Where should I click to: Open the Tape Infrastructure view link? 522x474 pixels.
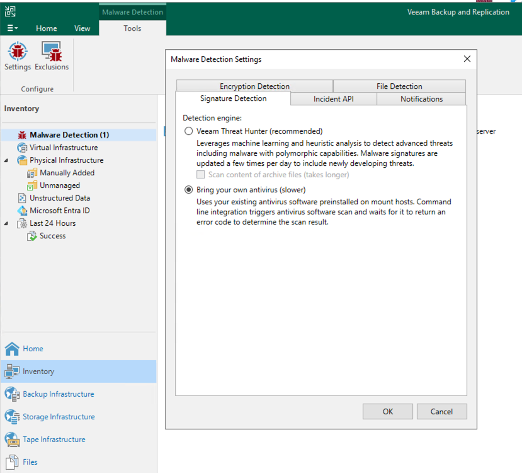pos(54,440)
